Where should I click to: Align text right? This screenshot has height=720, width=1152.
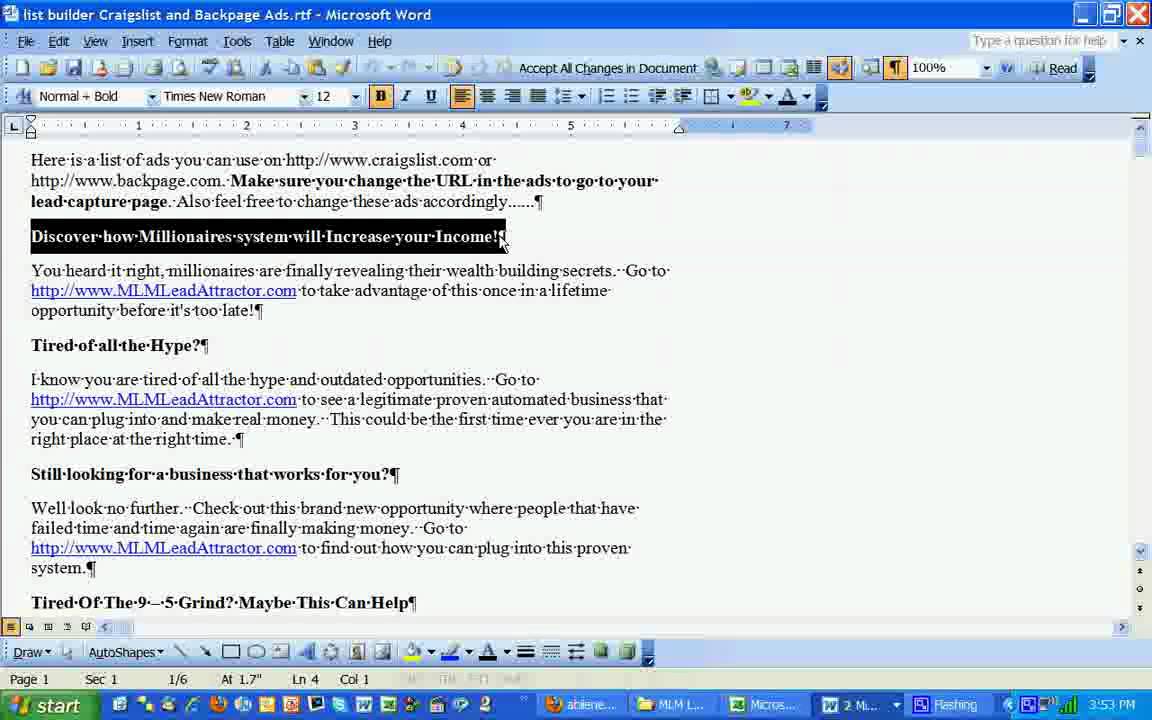[512, 96]
